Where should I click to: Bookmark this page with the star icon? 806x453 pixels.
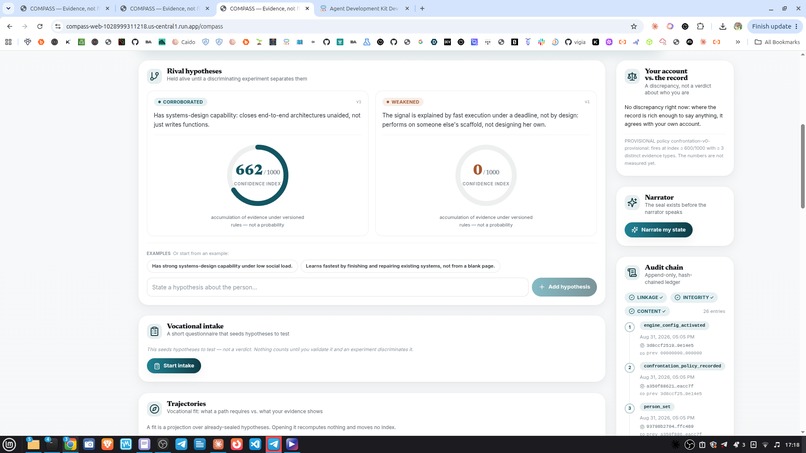point(633,26)
